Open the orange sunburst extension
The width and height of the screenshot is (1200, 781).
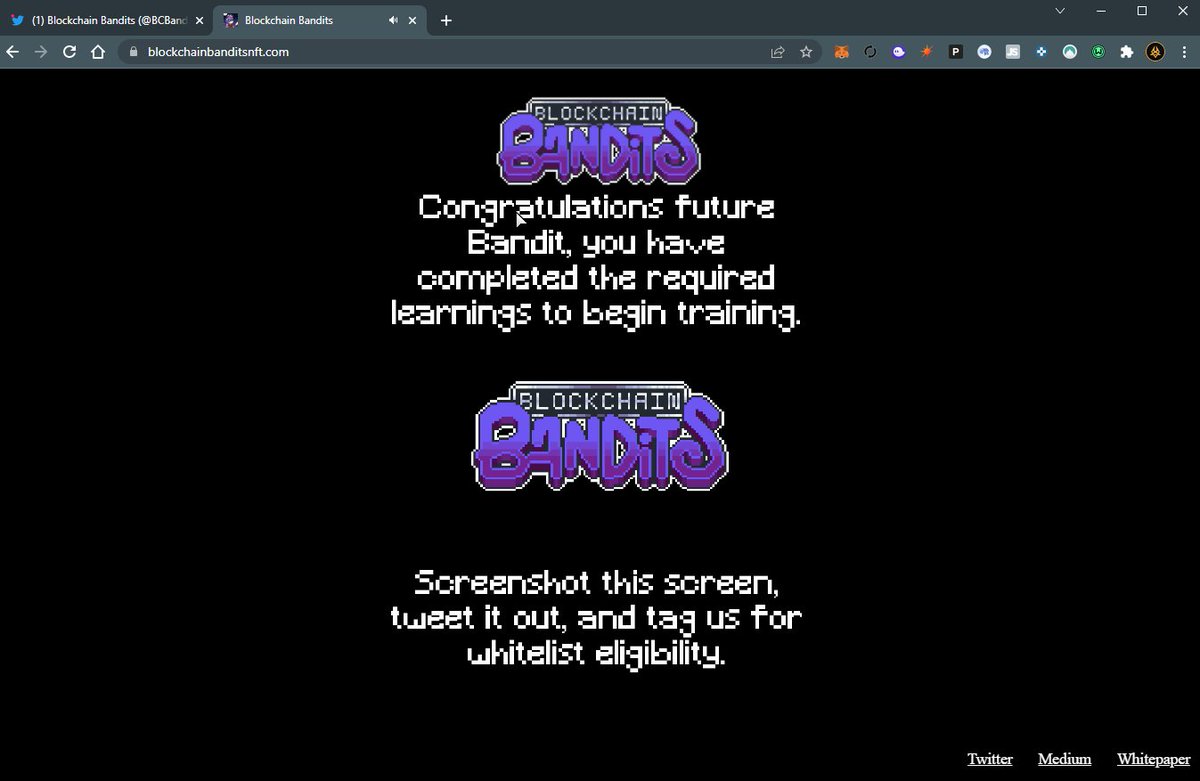(x=927, y=52)
